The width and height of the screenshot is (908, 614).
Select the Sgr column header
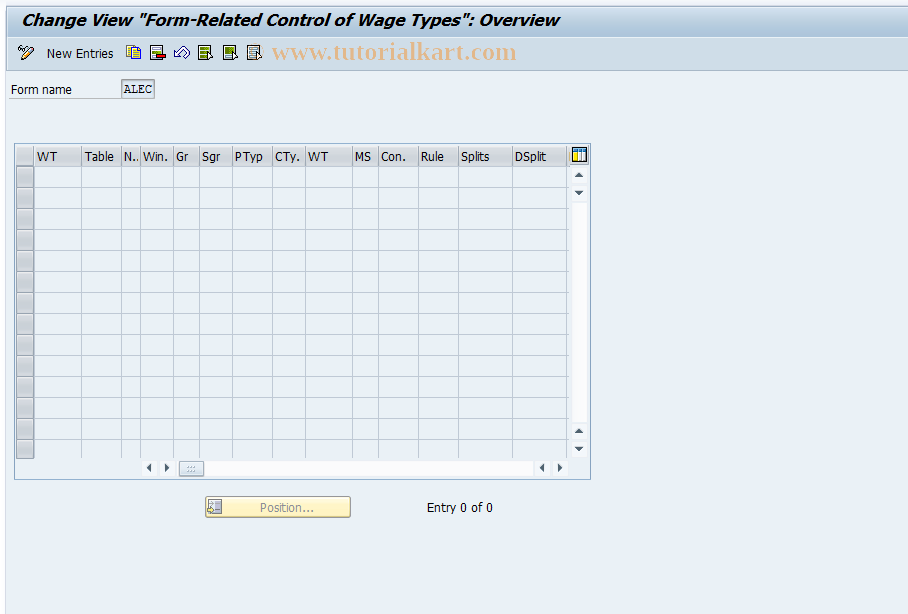coord(216,156)
